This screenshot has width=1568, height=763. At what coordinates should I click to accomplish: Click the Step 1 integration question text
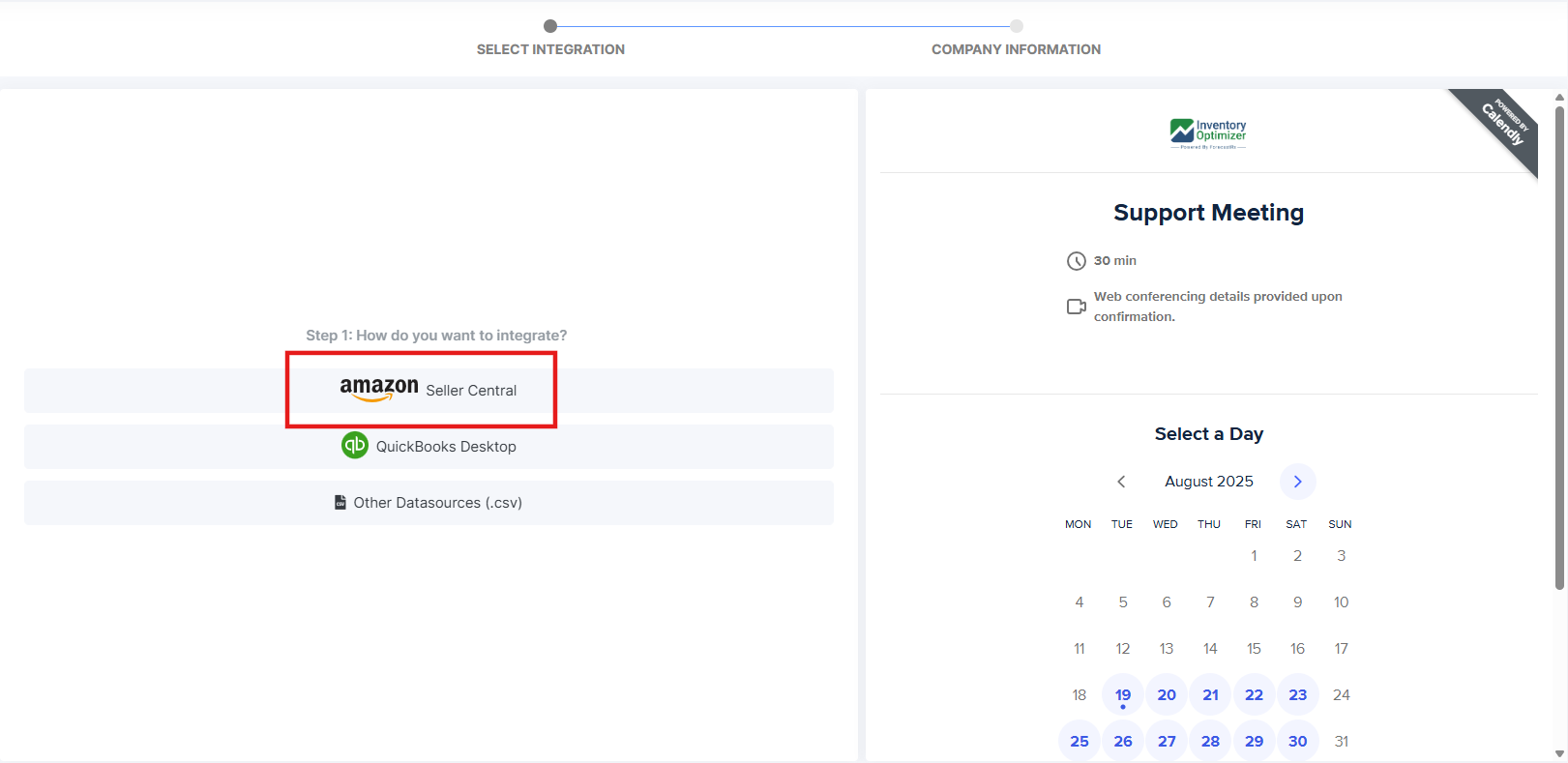[436, 336]
